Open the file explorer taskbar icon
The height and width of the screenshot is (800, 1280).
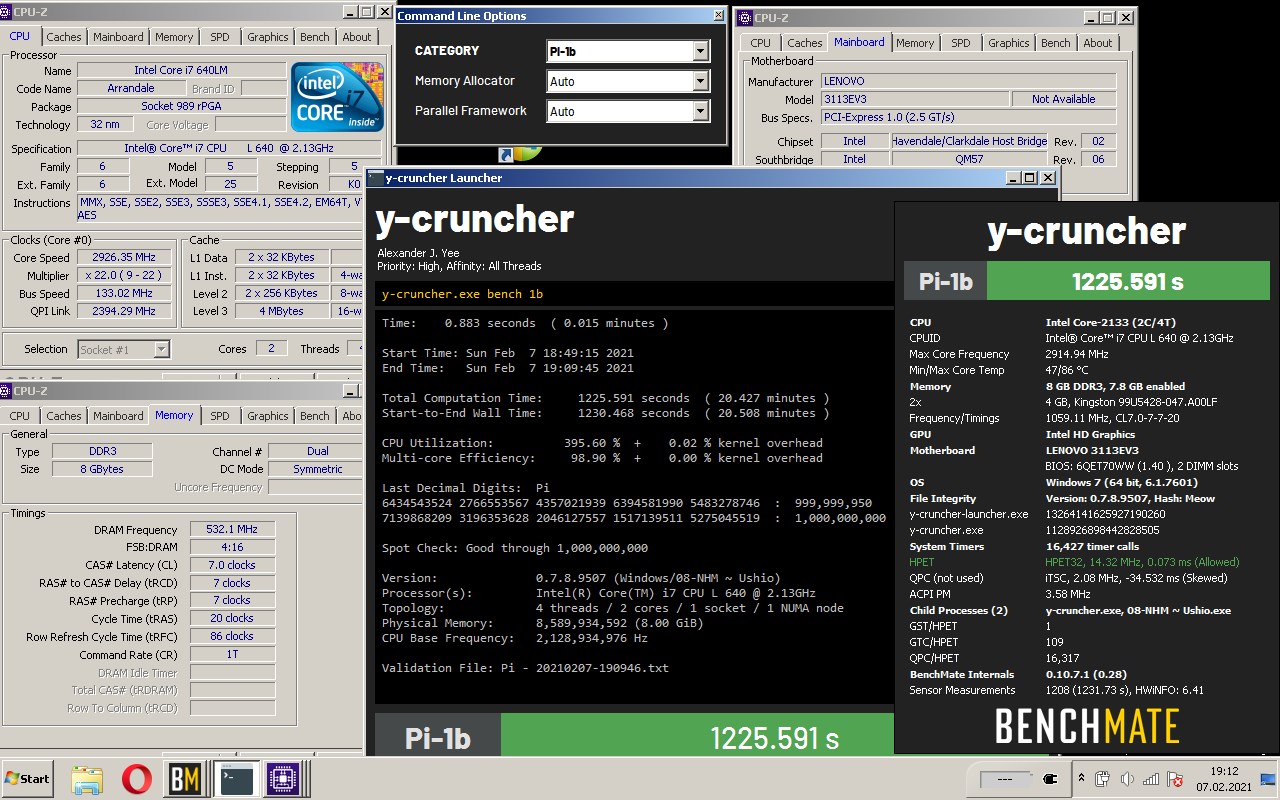(x=88, y=778)
